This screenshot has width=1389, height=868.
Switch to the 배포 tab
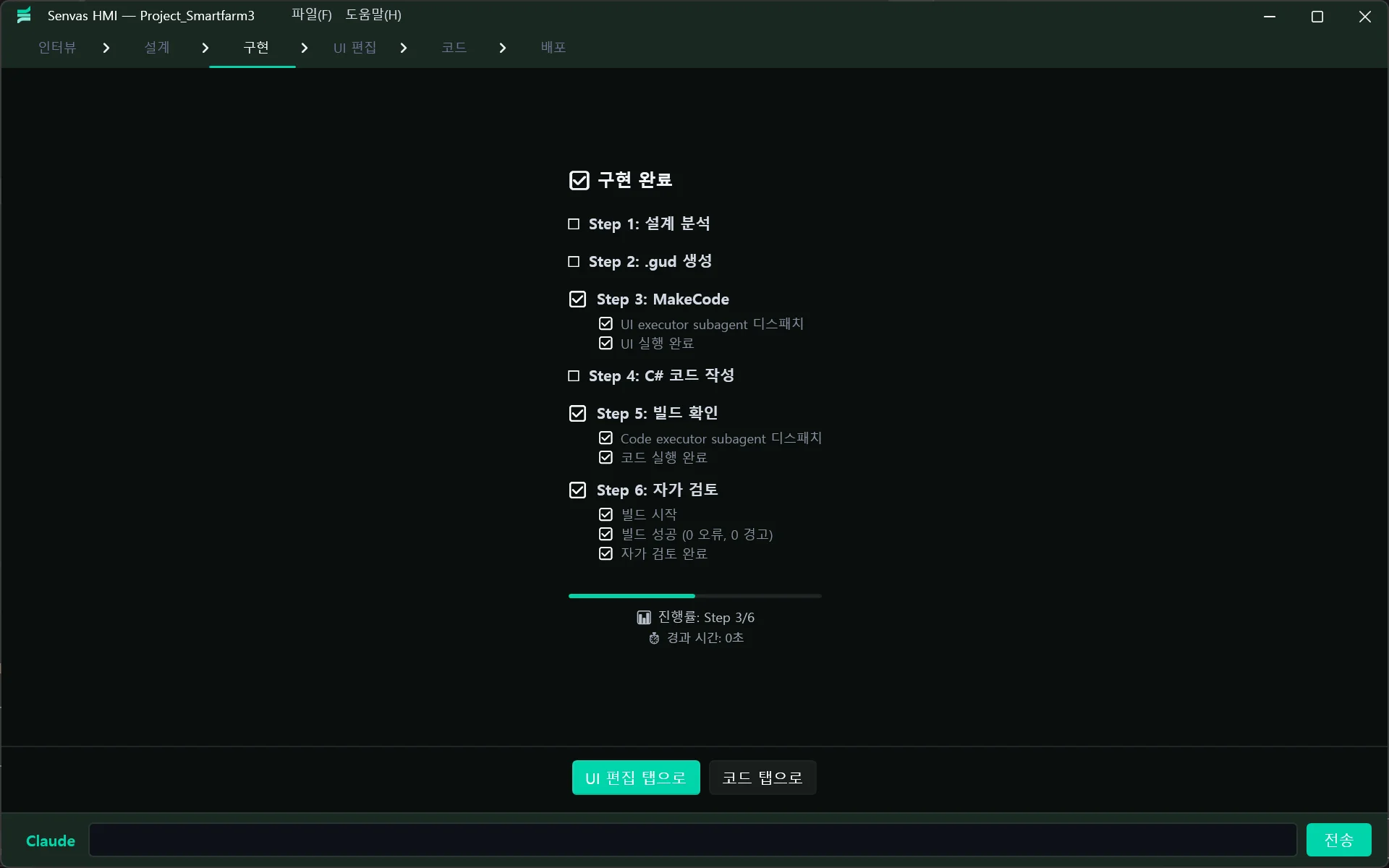point(553,48)
